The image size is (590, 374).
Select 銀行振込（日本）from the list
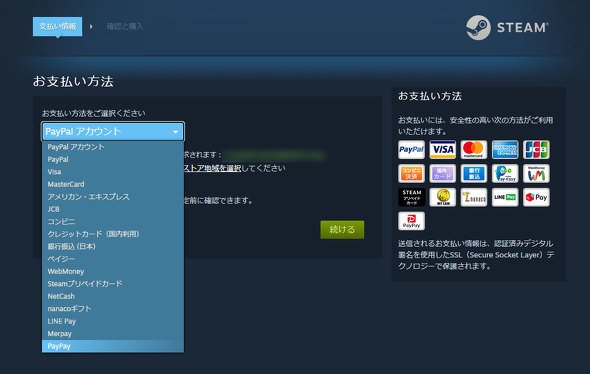point(113,246)
